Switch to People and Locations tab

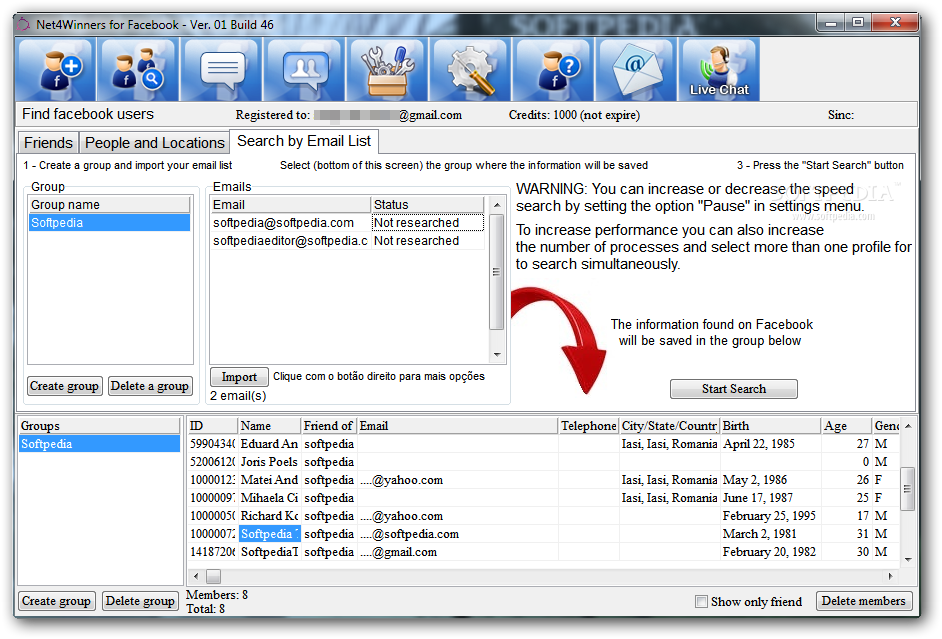coord(154,143)
